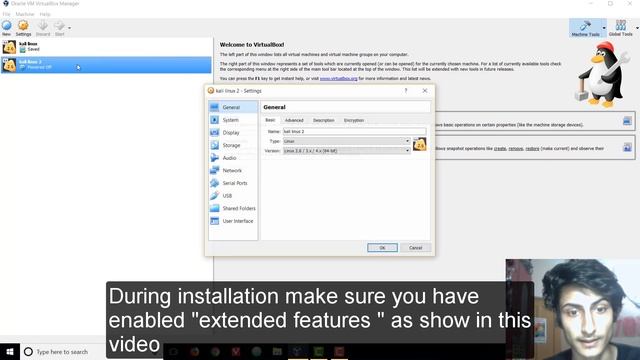The width and height of the screenshot is (640, 360).
Task: Click the Cortana circle icon in the taskbar
Action: click(28, 351)
